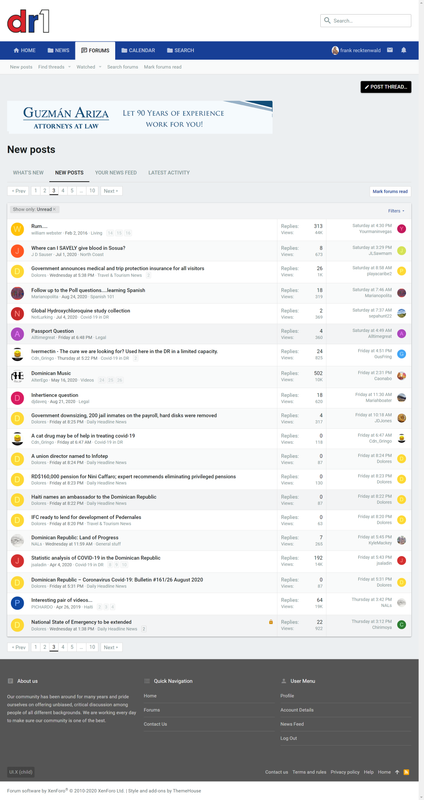This screenshot has height=800, width=424.
Task: Go to the top Next page button
Action: 111,191
